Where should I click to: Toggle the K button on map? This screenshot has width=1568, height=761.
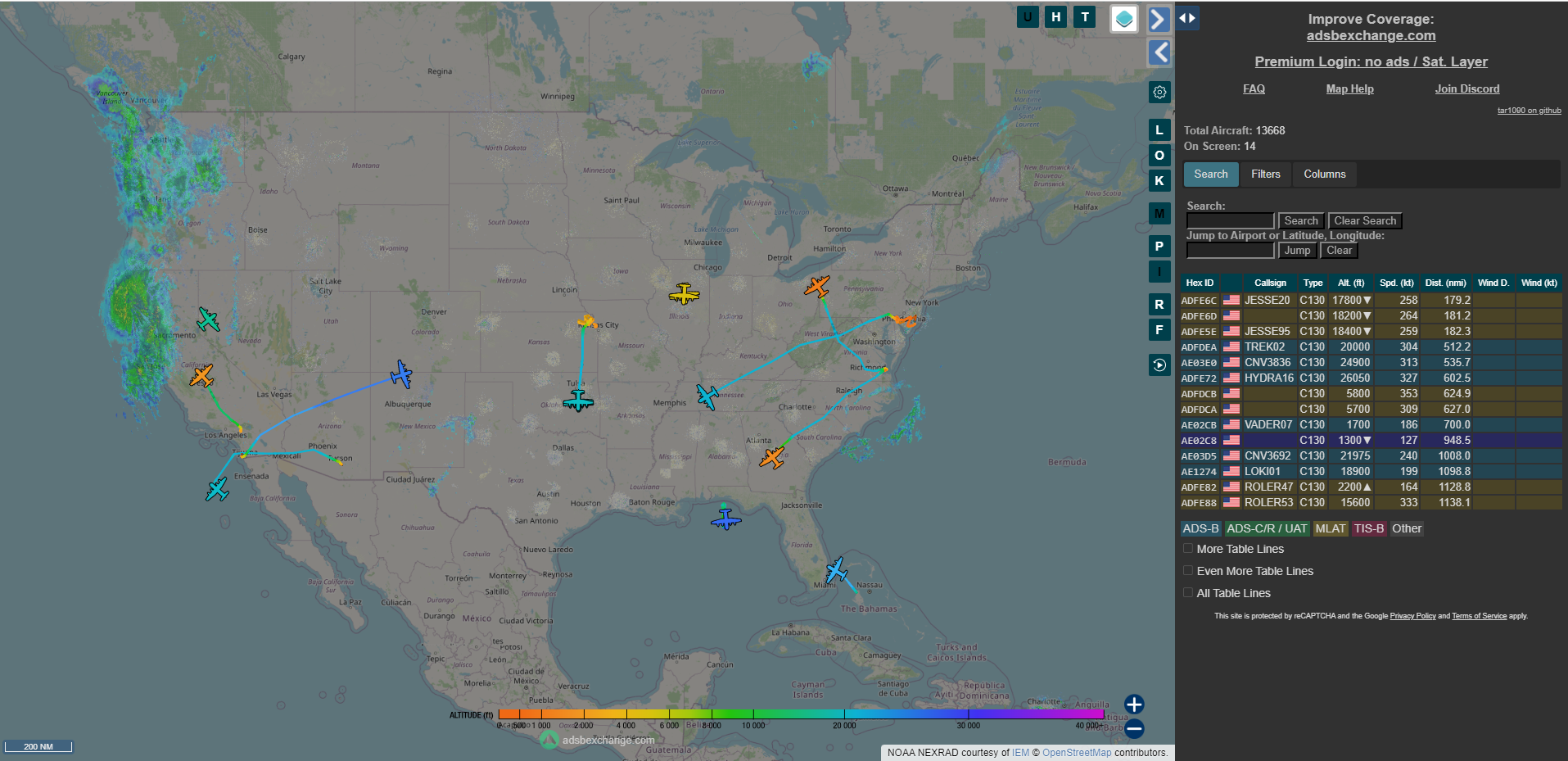[1159, 180]
